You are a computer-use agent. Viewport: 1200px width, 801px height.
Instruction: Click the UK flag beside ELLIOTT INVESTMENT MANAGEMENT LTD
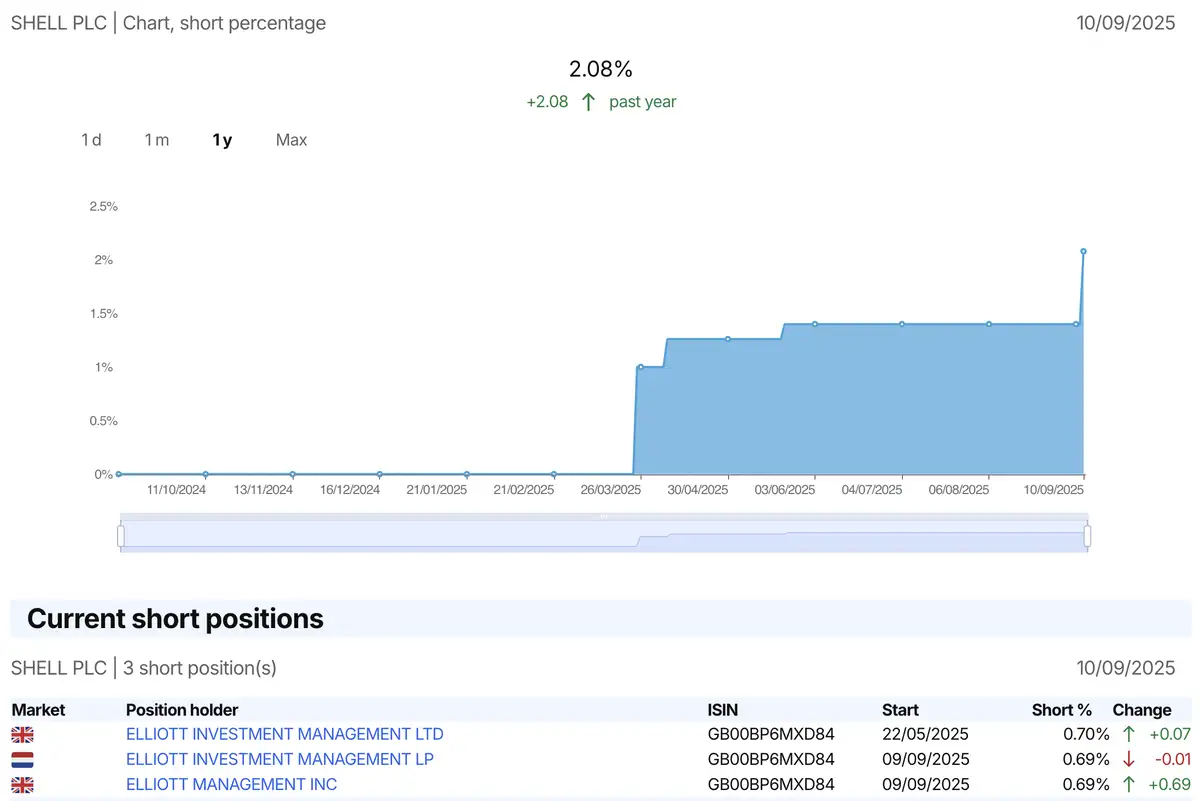(x=22, y=735)
